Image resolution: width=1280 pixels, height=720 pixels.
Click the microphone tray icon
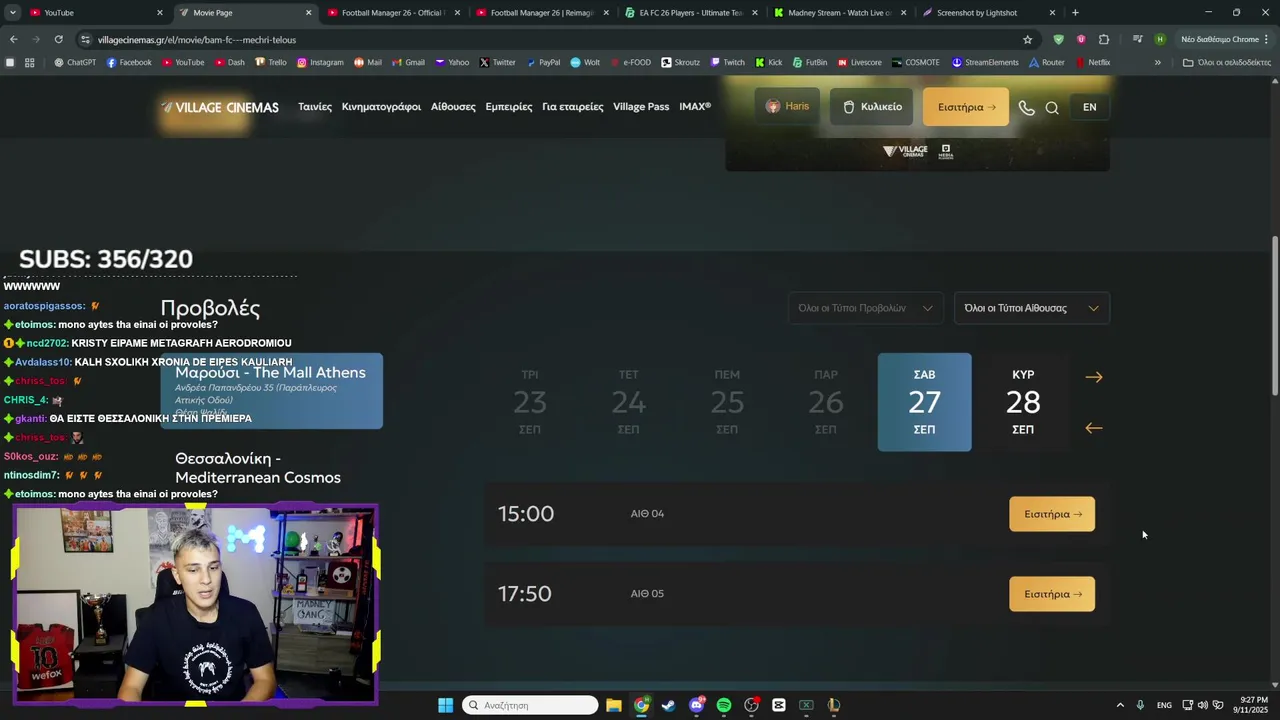point(1140,705)
